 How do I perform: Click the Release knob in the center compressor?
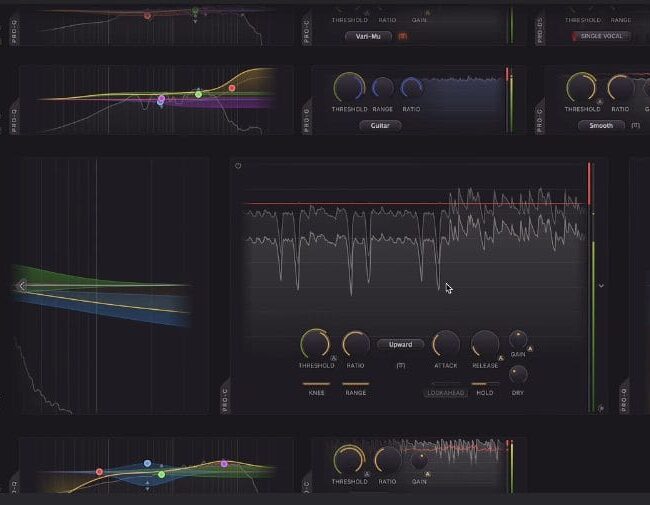(x=485, y=345)
